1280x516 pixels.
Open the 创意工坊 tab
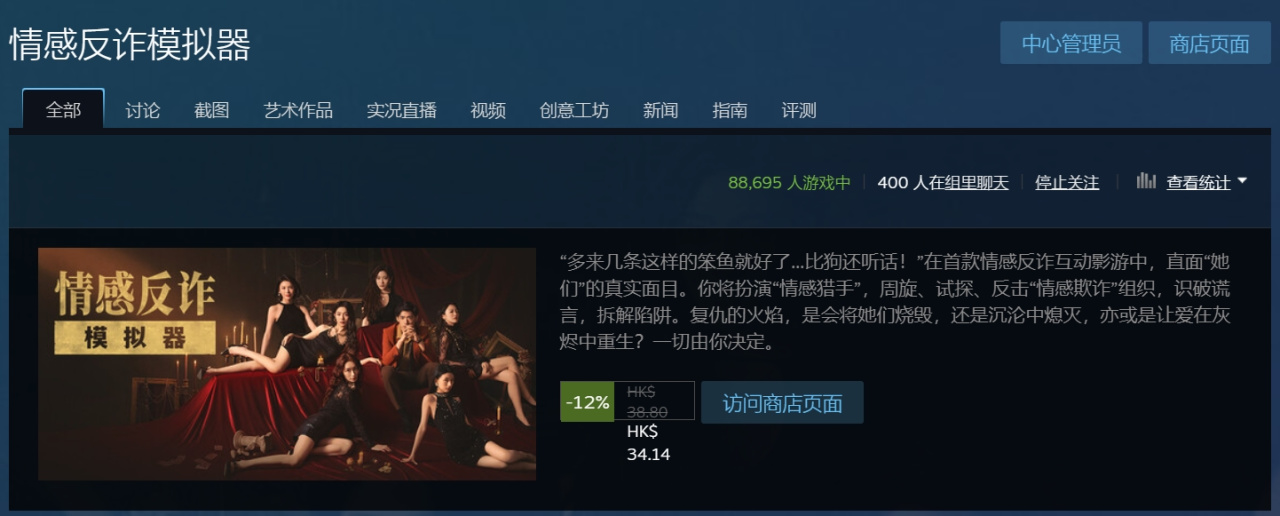(x=574, y=110)
